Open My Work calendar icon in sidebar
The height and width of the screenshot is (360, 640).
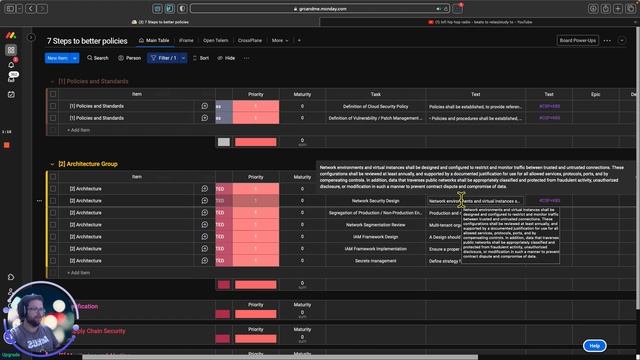[x=11, y=94]
